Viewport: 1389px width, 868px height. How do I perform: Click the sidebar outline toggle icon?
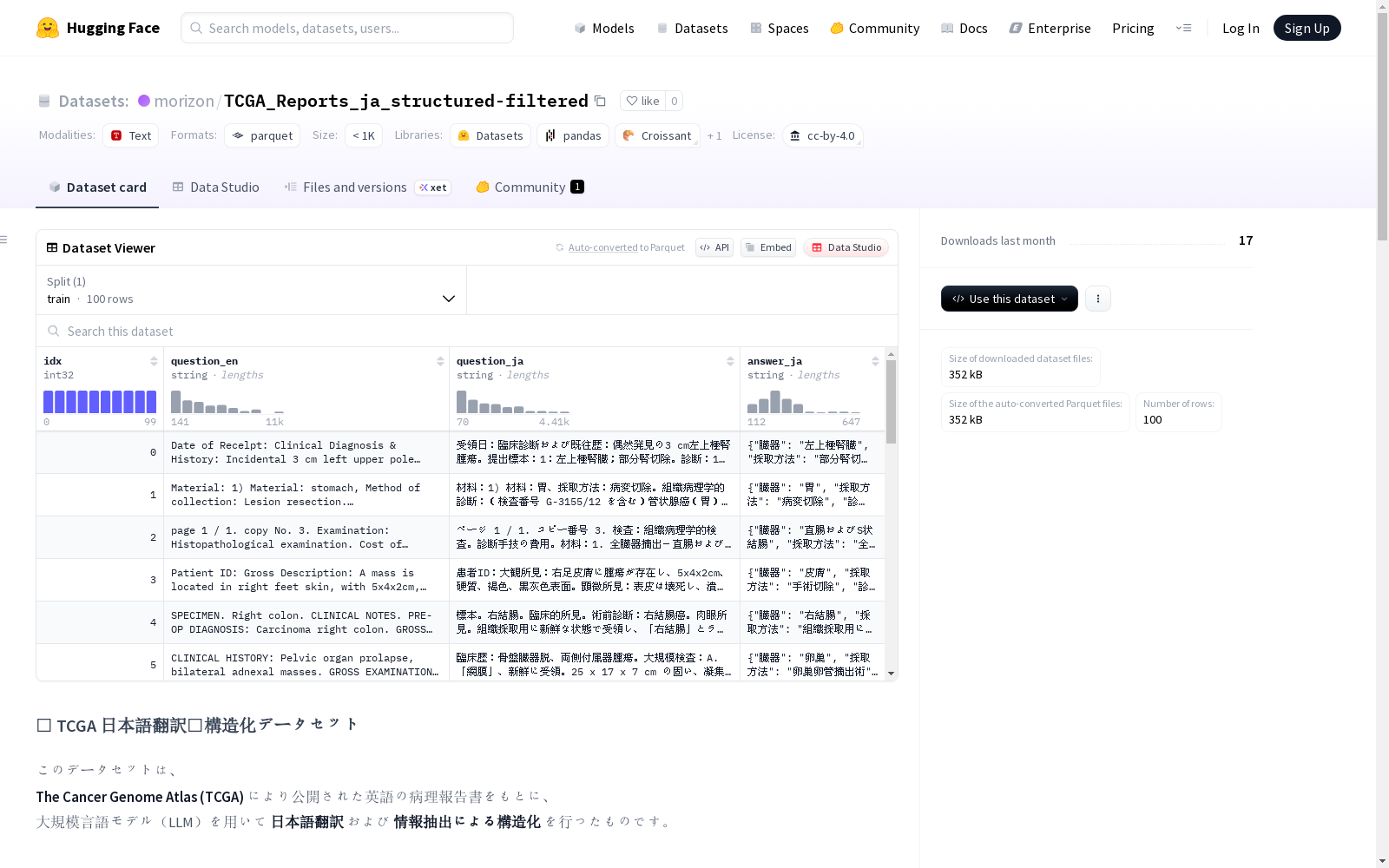point(4,240)
